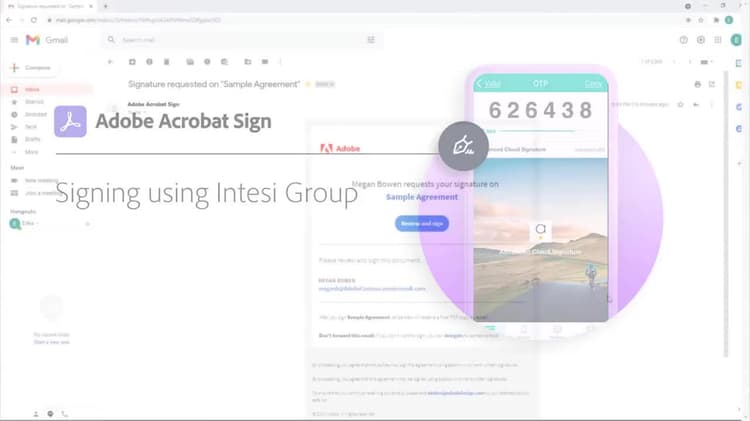
Task: Delete this email with the trash icon
Action: click(166, 62)
